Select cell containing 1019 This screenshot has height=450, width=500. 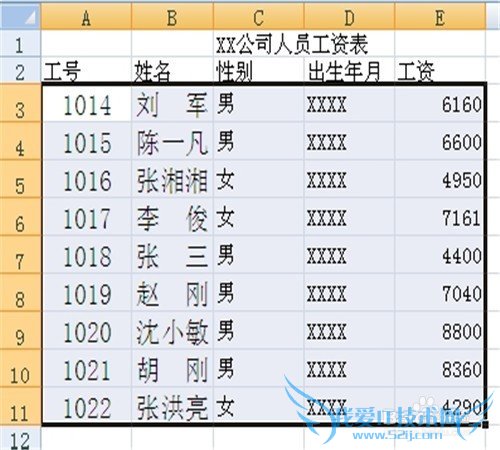point(86,293)
